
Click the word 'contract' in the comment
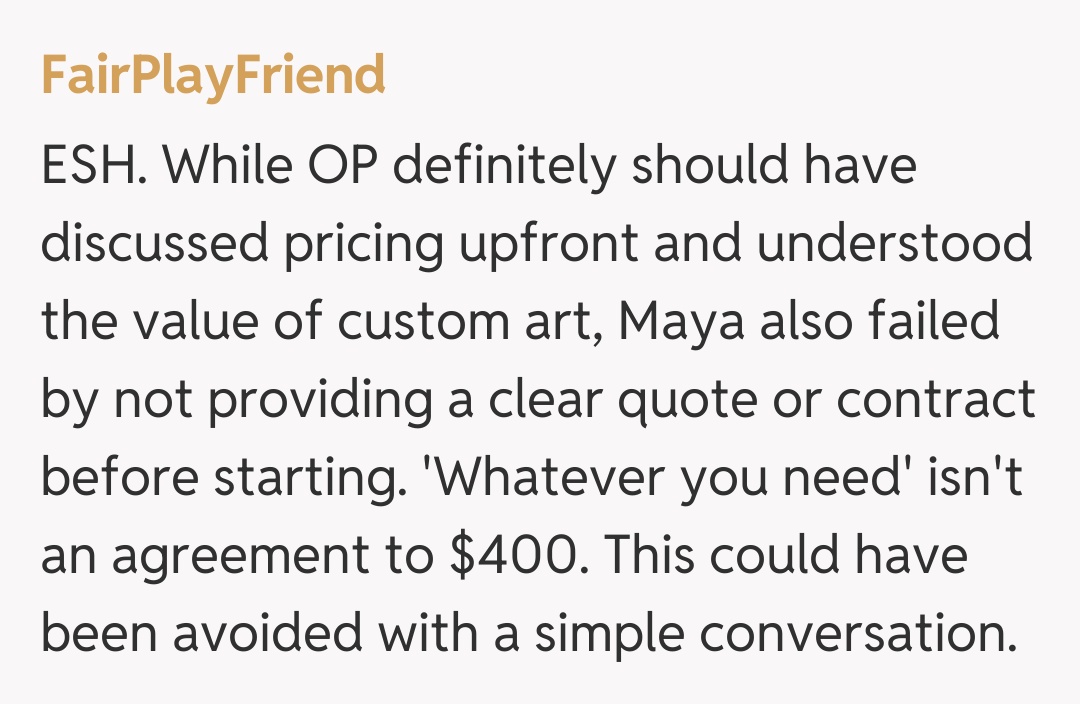click(935, 400)
